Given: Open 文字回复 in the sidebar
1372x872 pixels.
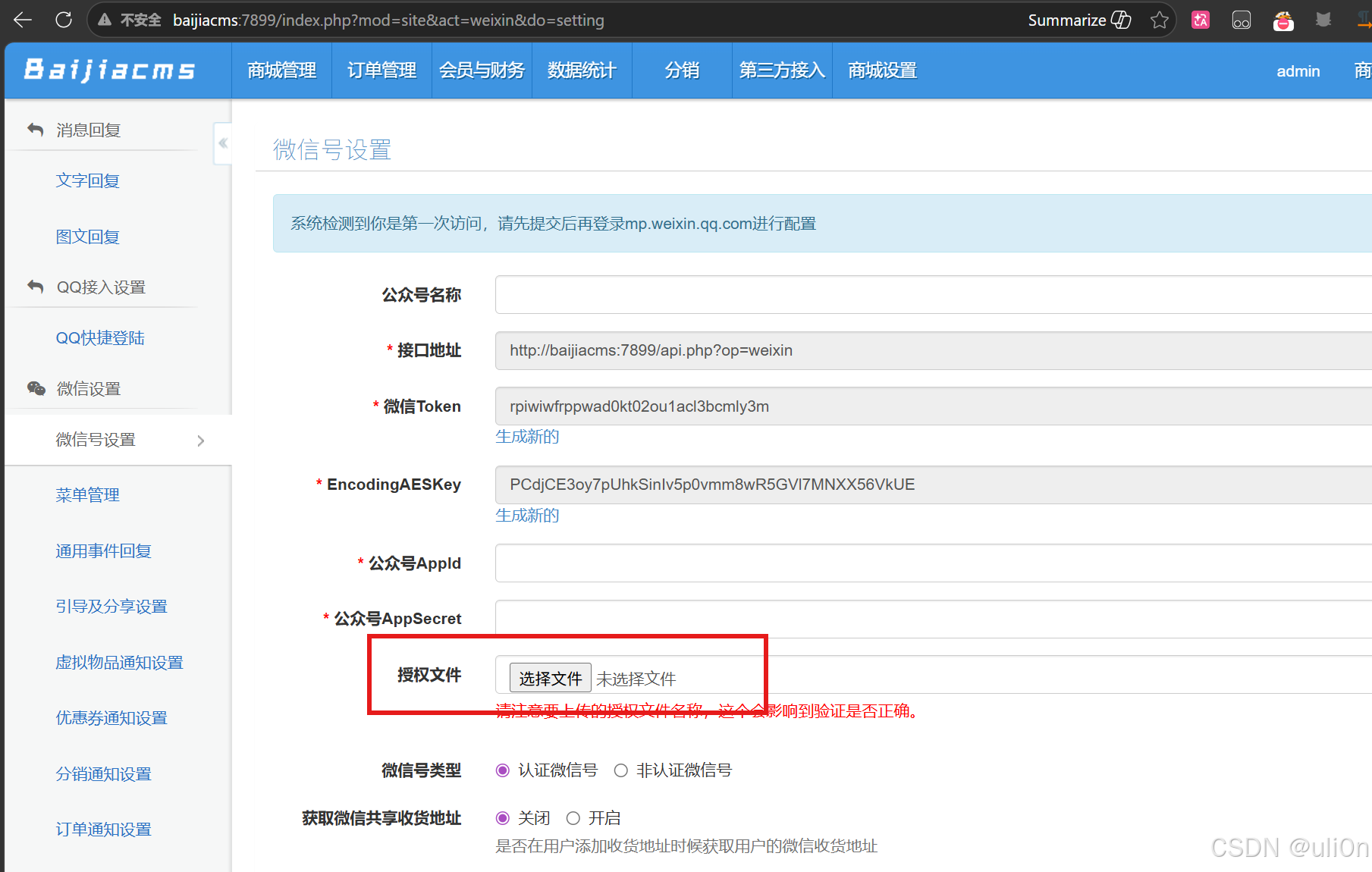Looking at the screenshot, I should (x=87, y=180).
